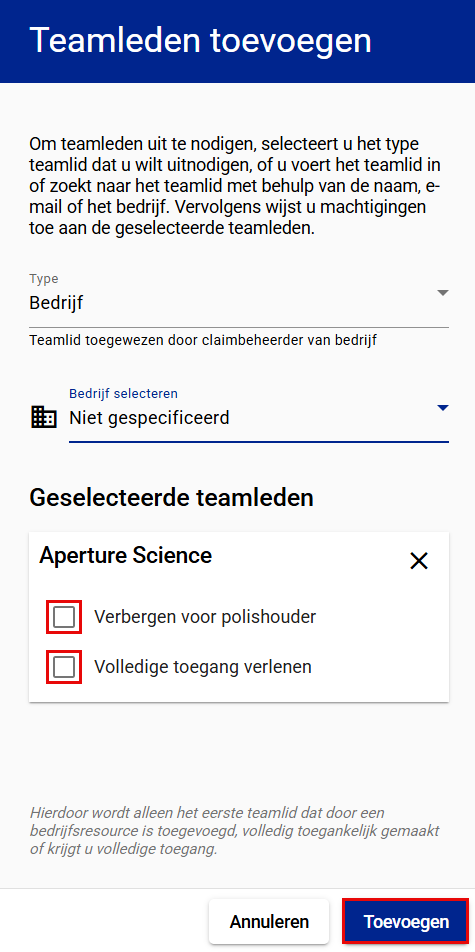Screen dimensions: 475x952
Task: Enable the Verbergen voor polishouder checkbox
Action: (x=64, y=617)
